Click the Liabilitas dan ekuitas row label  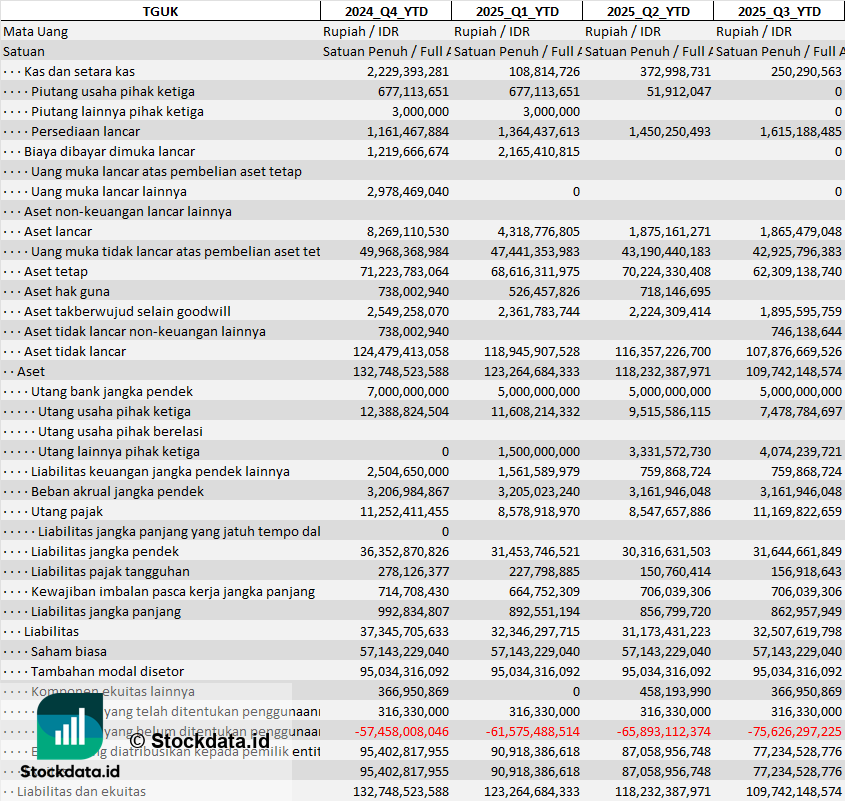81,791
